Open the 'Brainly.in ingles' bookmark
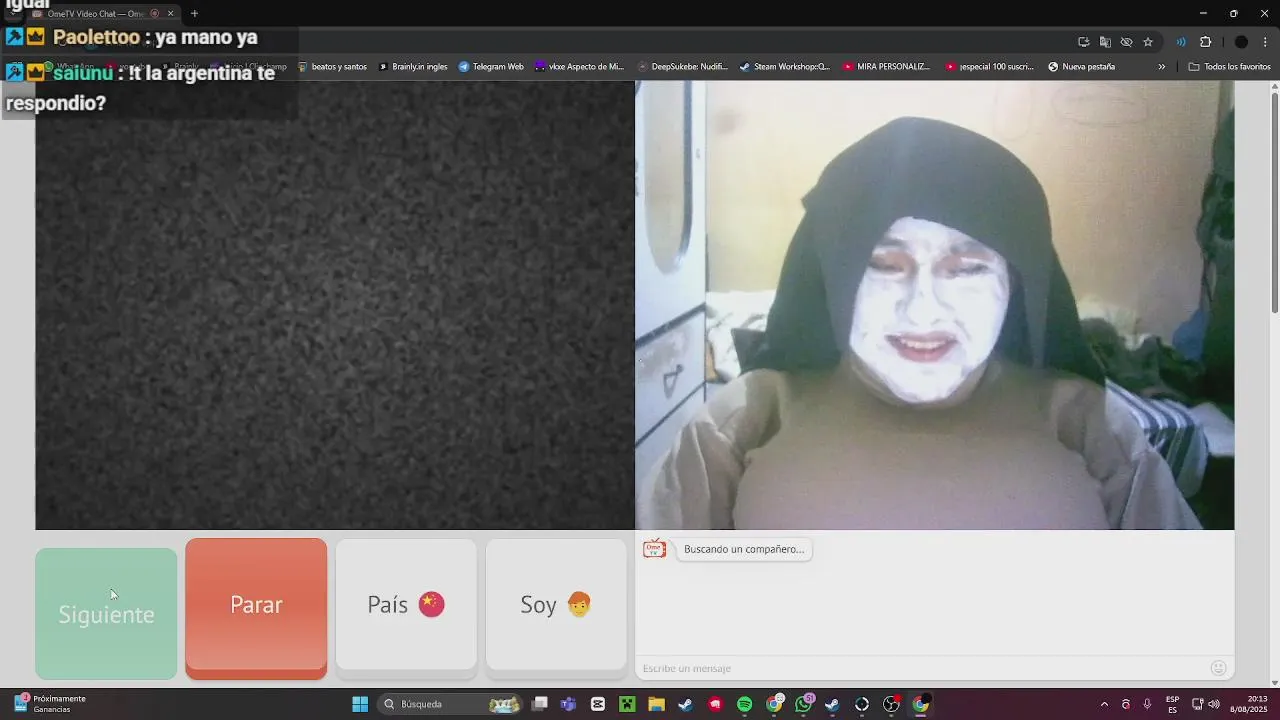 (413, 67)
